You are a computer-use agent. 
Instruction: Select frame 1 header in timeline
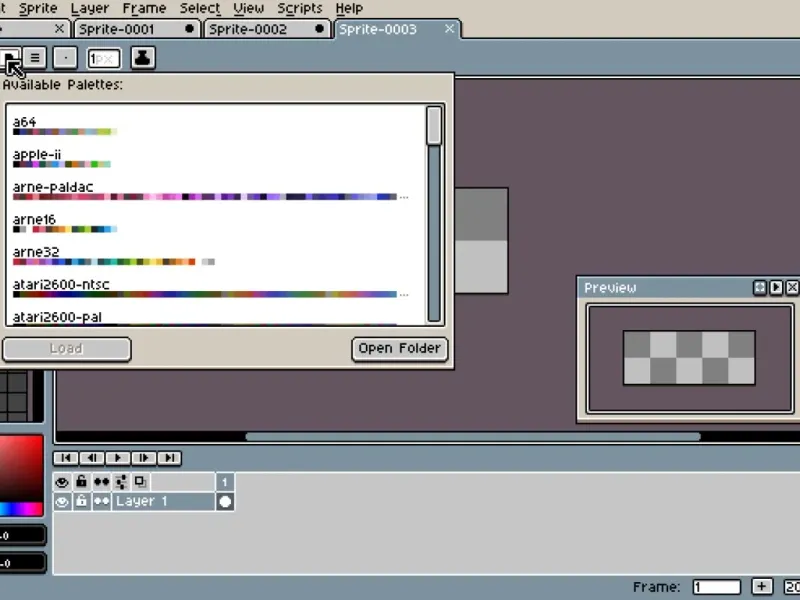(224, 482)
